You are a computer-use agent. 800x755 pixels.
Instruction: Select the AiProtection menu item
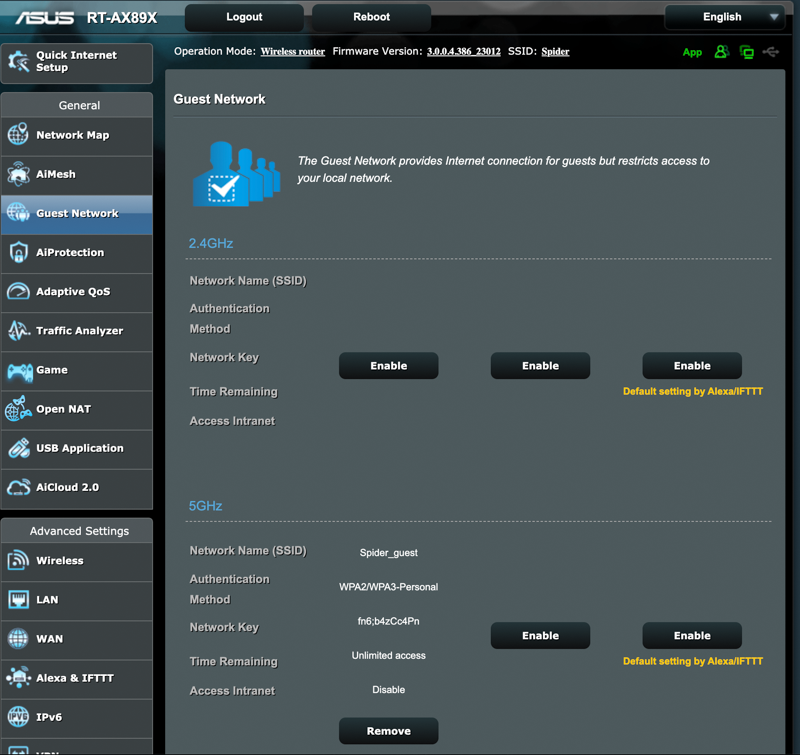click(x=77, y=253)
